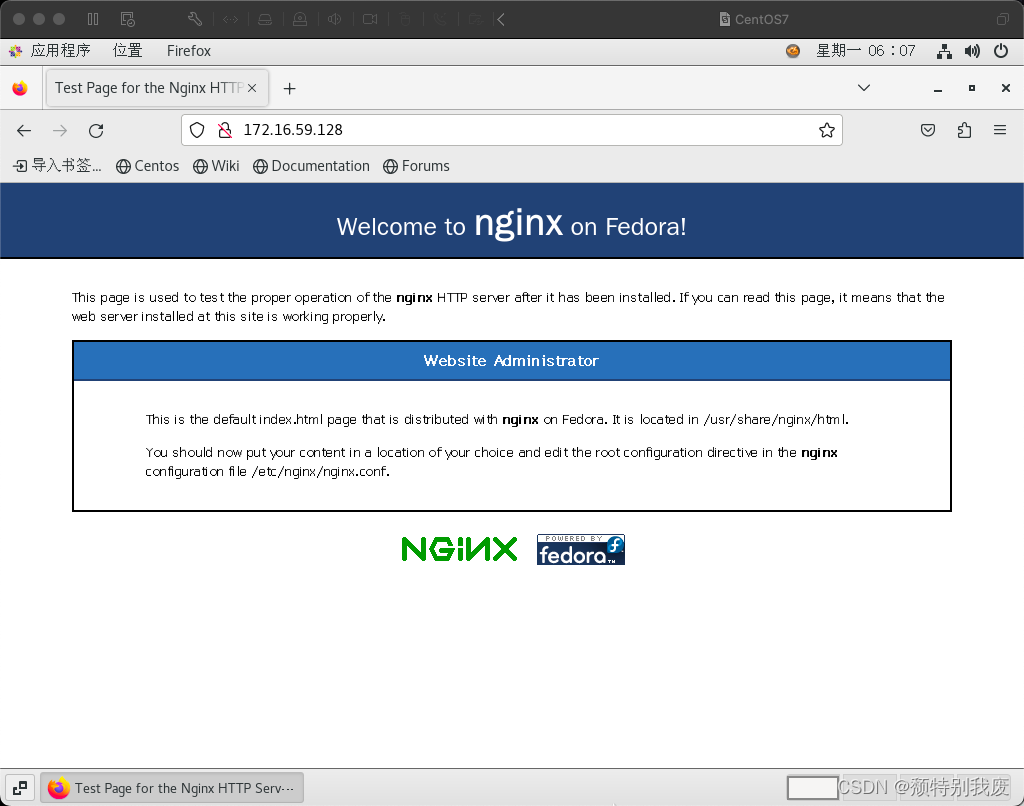Open the Documentation bookmark
Image resolution: width=1024 pixels, height=806 pixels.
pos(312,166)
